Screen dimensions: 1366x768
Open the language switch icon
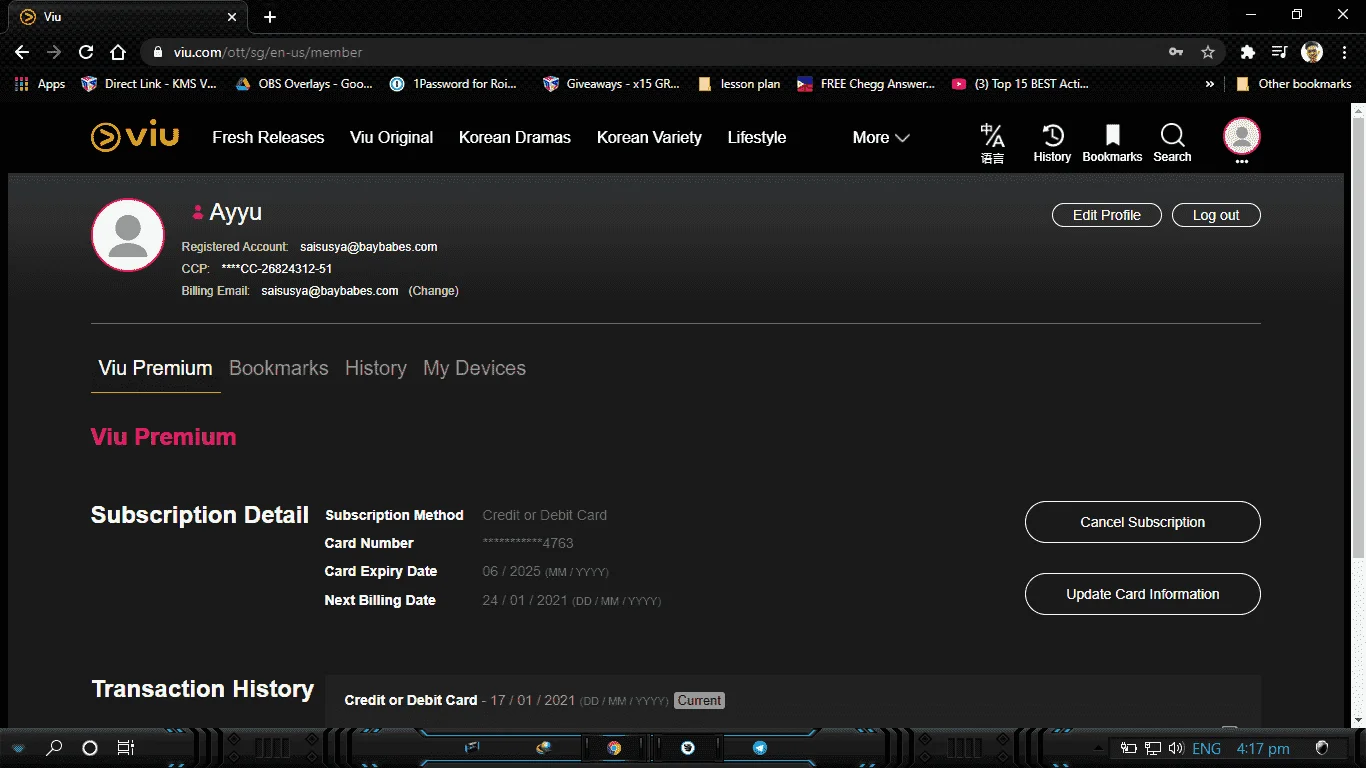click(x=992, y=143)
